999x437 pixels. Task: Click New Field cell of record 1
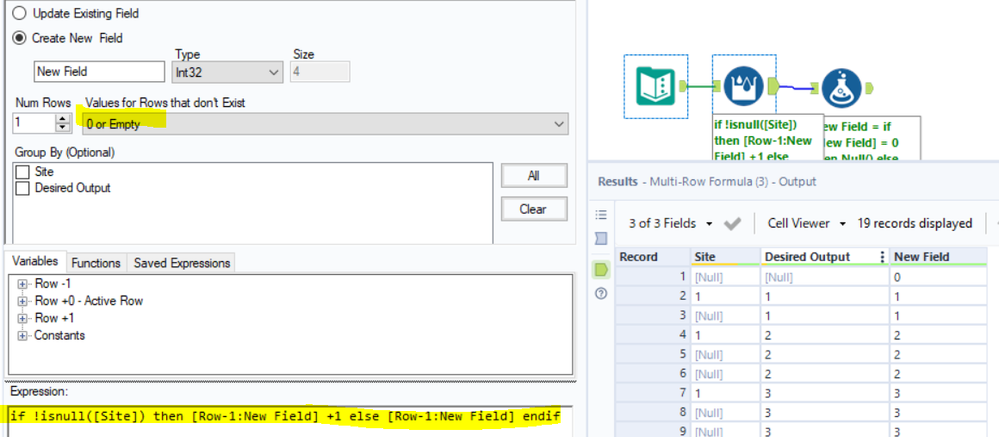pyautogui.click(x=938, y=277)
